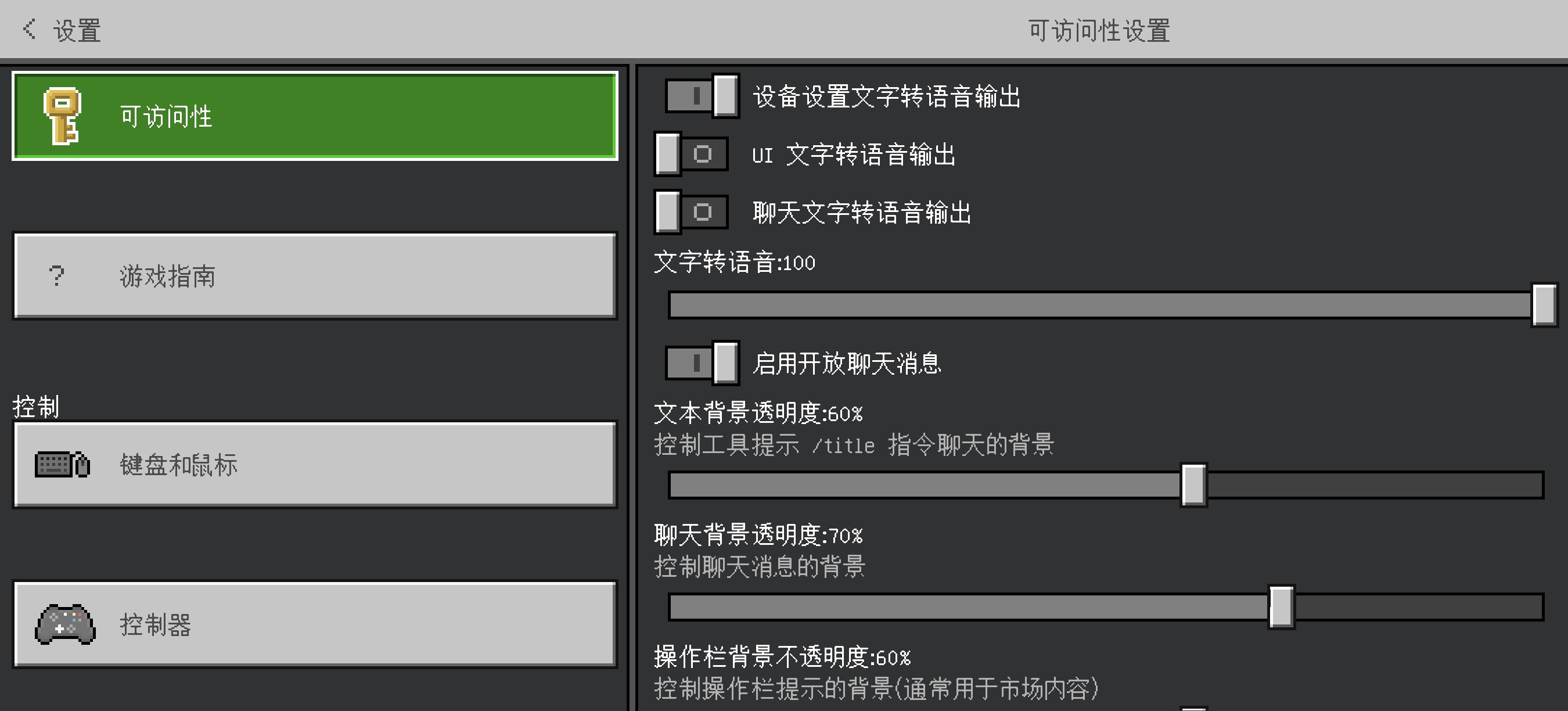Click the 文字转语音 volume slider handle

[x=1544, y=305]
